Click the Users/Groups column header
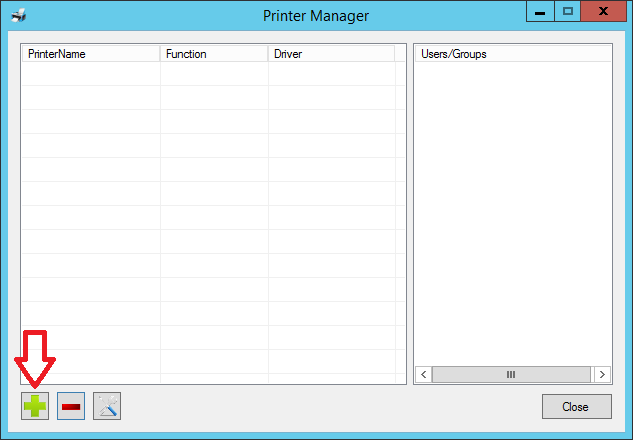This screenshot has height=440, width=633. pyautogui.click(x=512, y=54)
